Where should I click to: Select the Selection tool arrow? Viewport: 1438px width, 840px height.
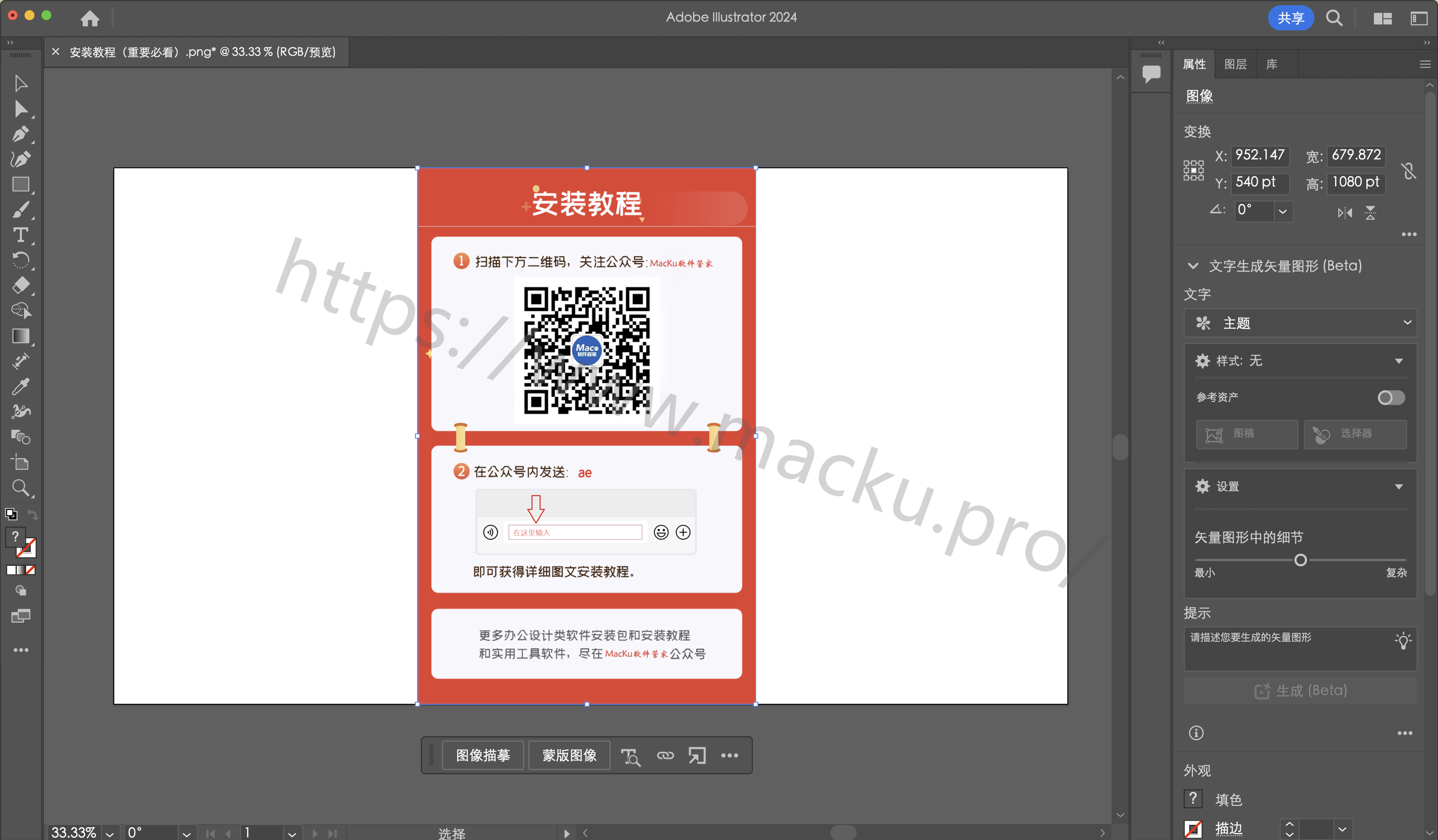pos(21,83)
